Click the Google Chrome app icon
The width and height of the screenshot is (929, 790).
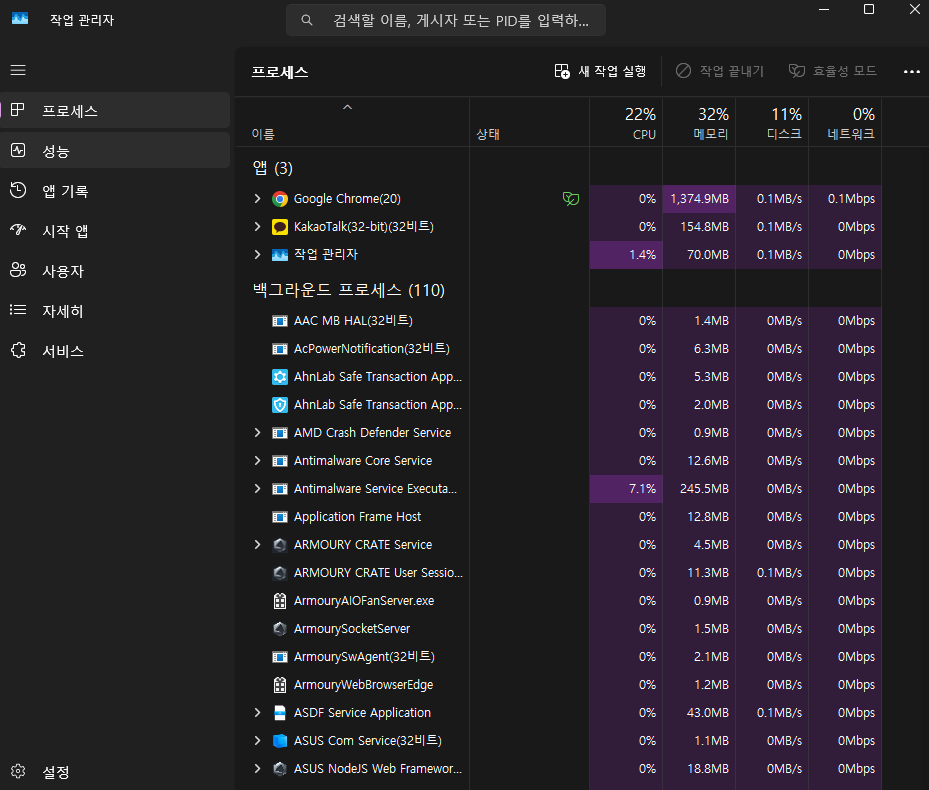pyautogui.click(x=280, y=199)
